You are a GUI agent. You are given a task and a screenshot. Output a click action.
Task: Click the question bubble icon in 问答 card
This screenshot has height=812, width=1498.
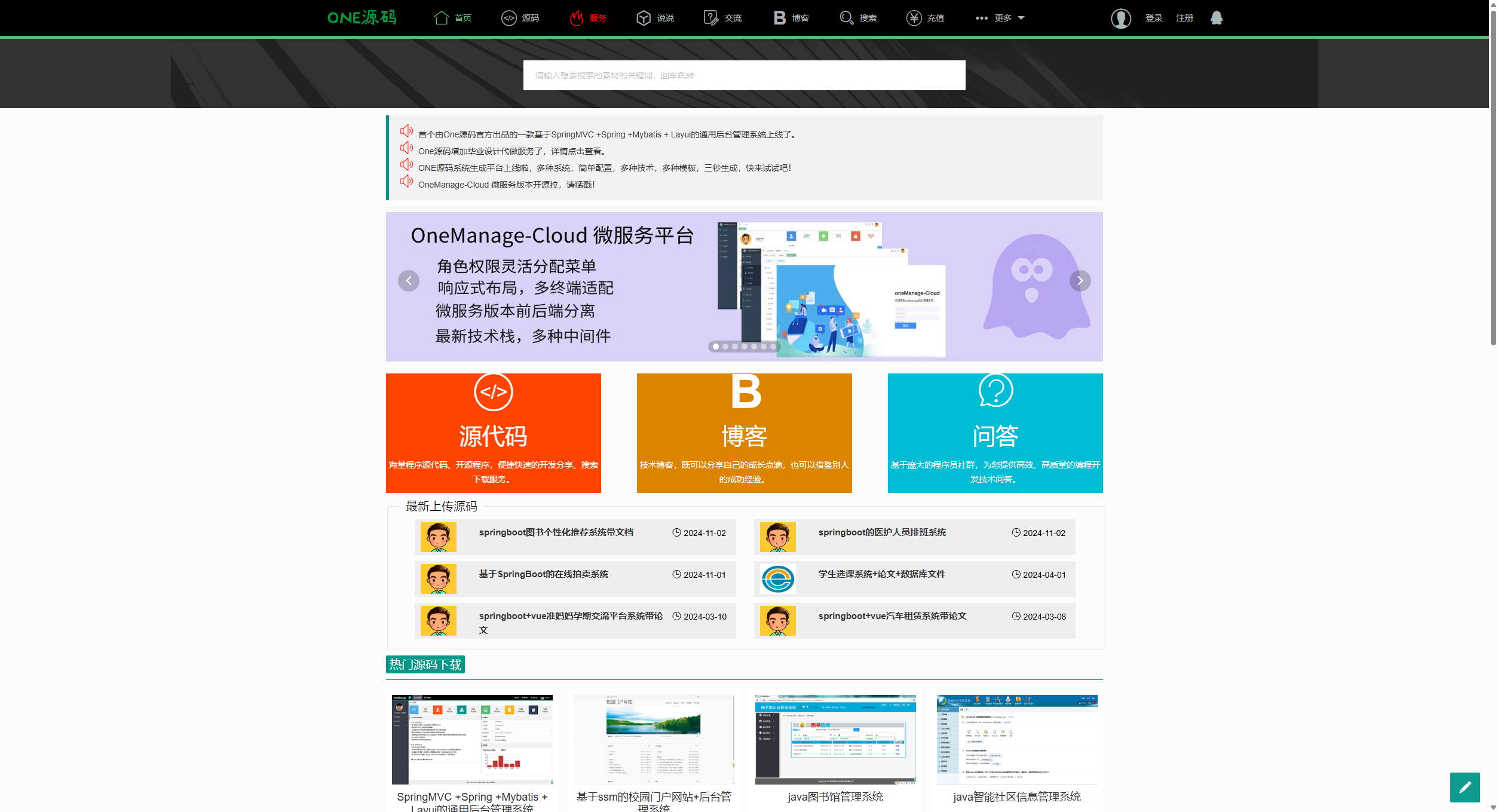[995, 391]
